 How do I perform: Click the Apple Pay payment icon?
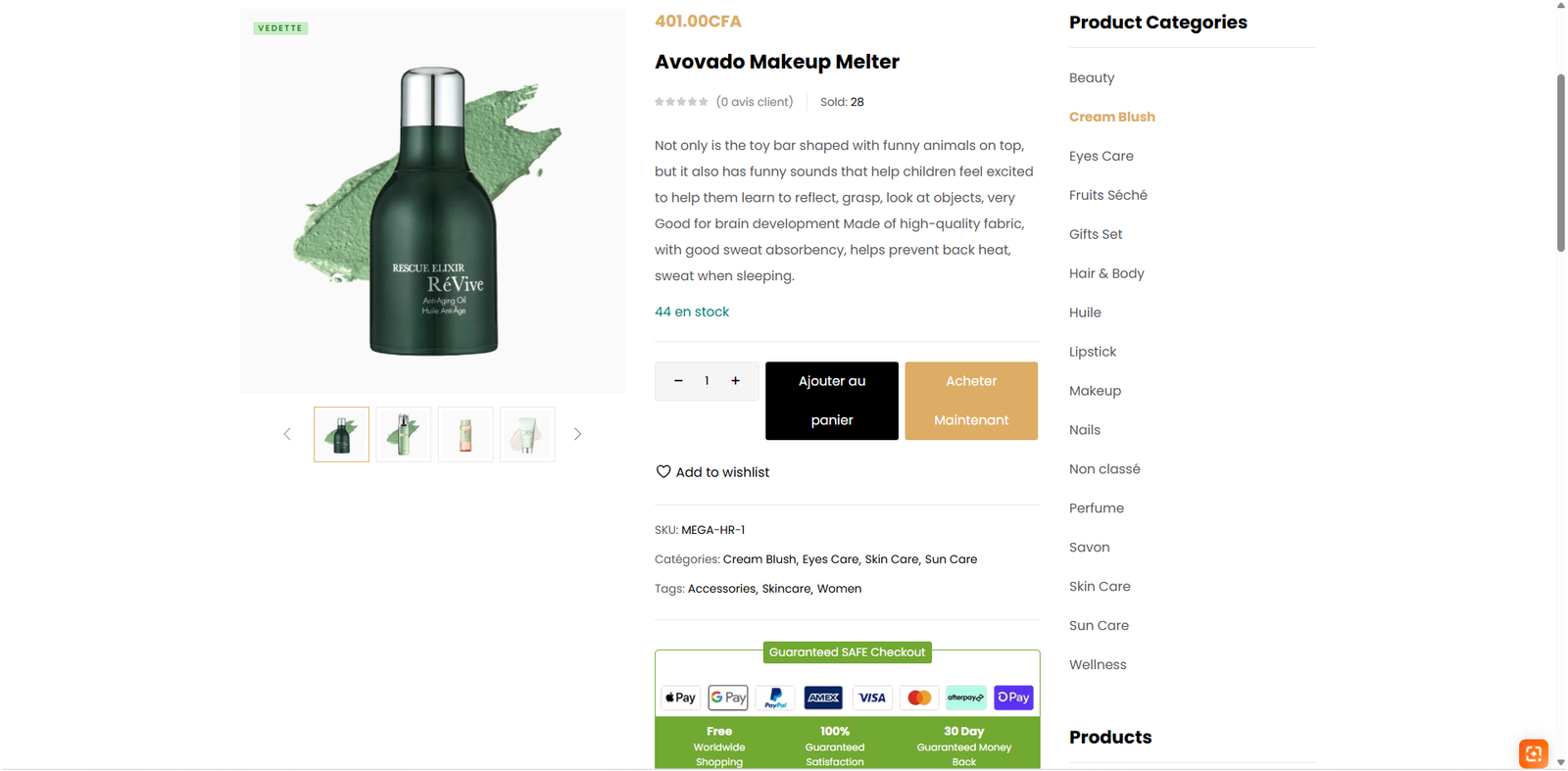(x=680, y=698)
